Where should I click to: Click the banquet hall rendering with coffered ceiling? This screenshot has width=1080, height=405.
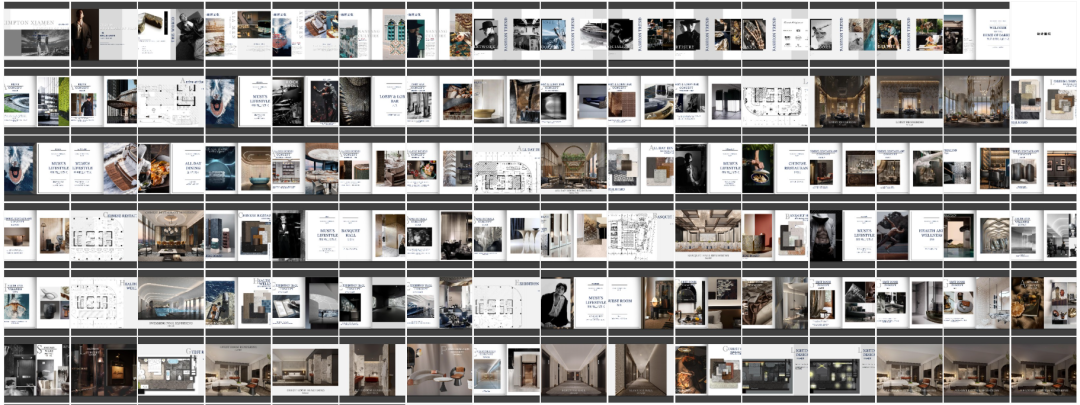click(x=708, y=234)
